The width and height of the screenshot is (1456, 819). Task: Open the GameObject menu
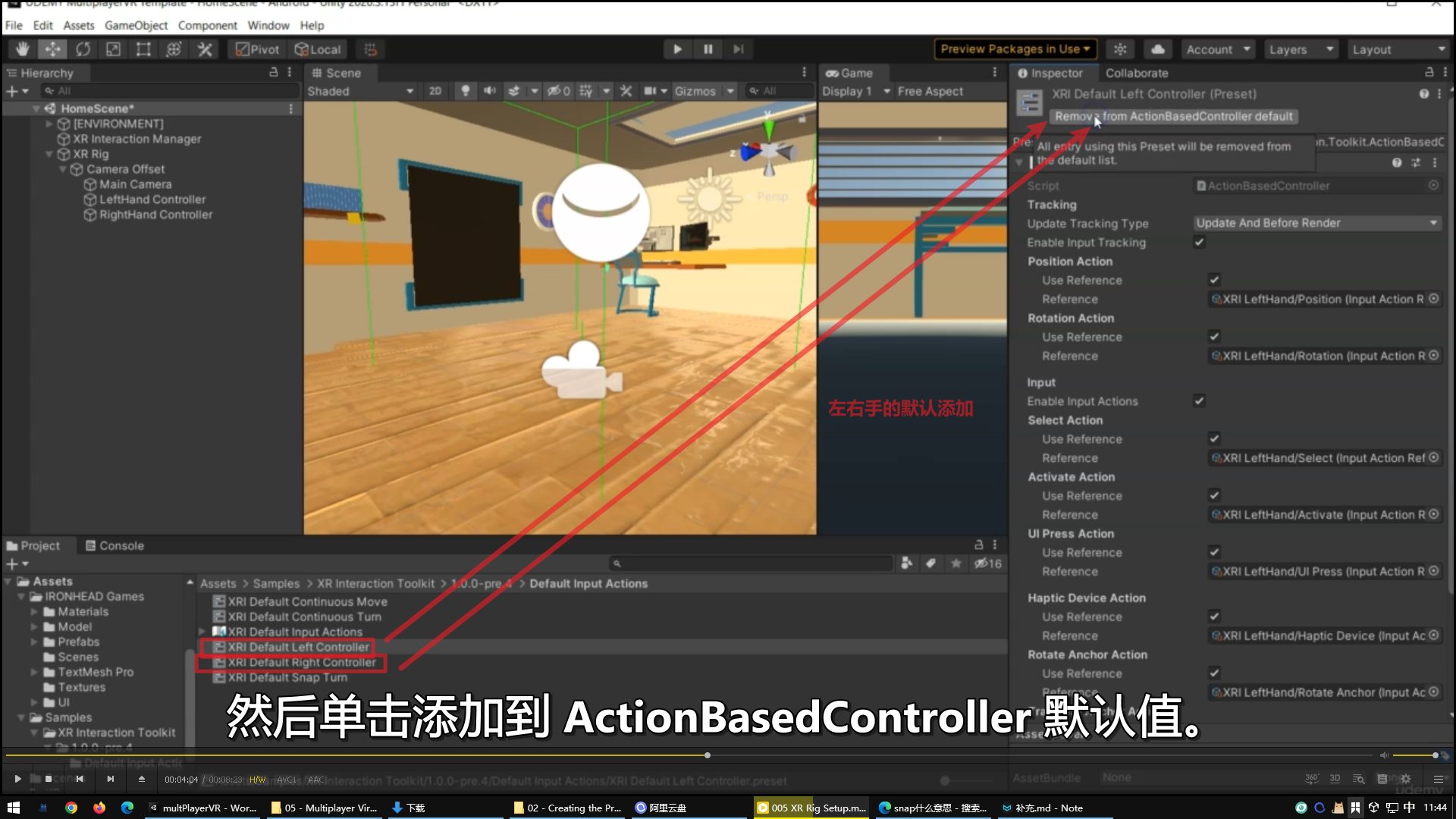pos(136,25)
